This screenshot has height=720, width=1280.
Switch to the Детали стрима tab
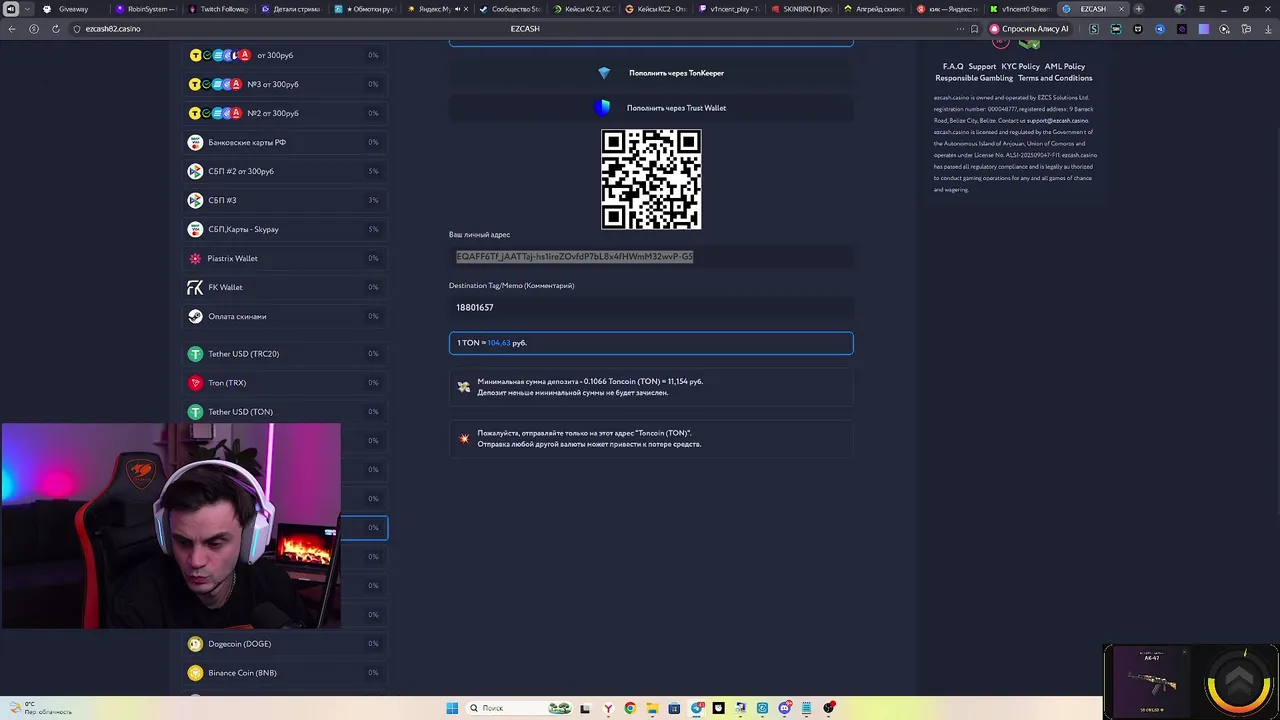(x=291, y=9)
